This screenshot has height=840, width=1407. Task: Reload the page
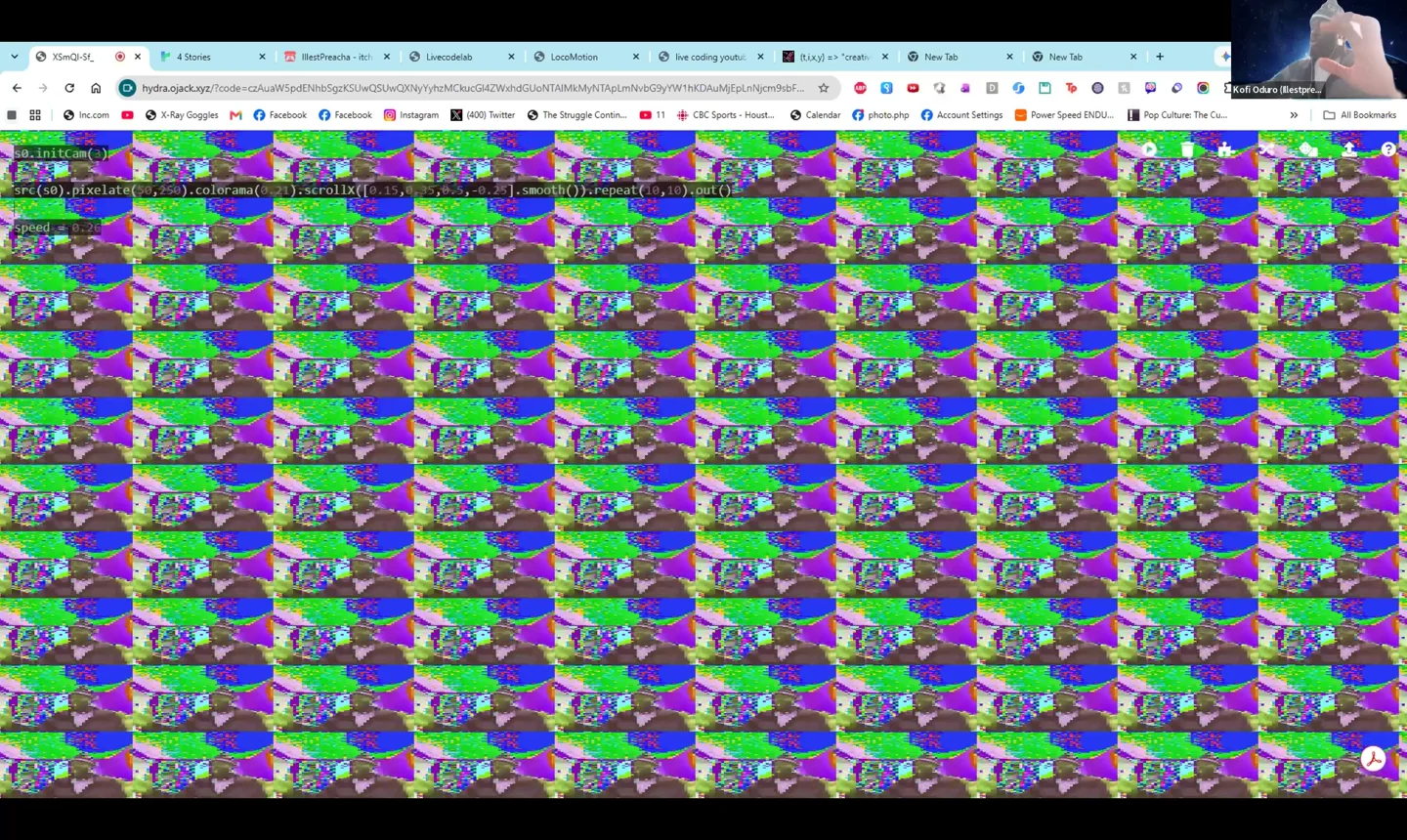[69, 88]
